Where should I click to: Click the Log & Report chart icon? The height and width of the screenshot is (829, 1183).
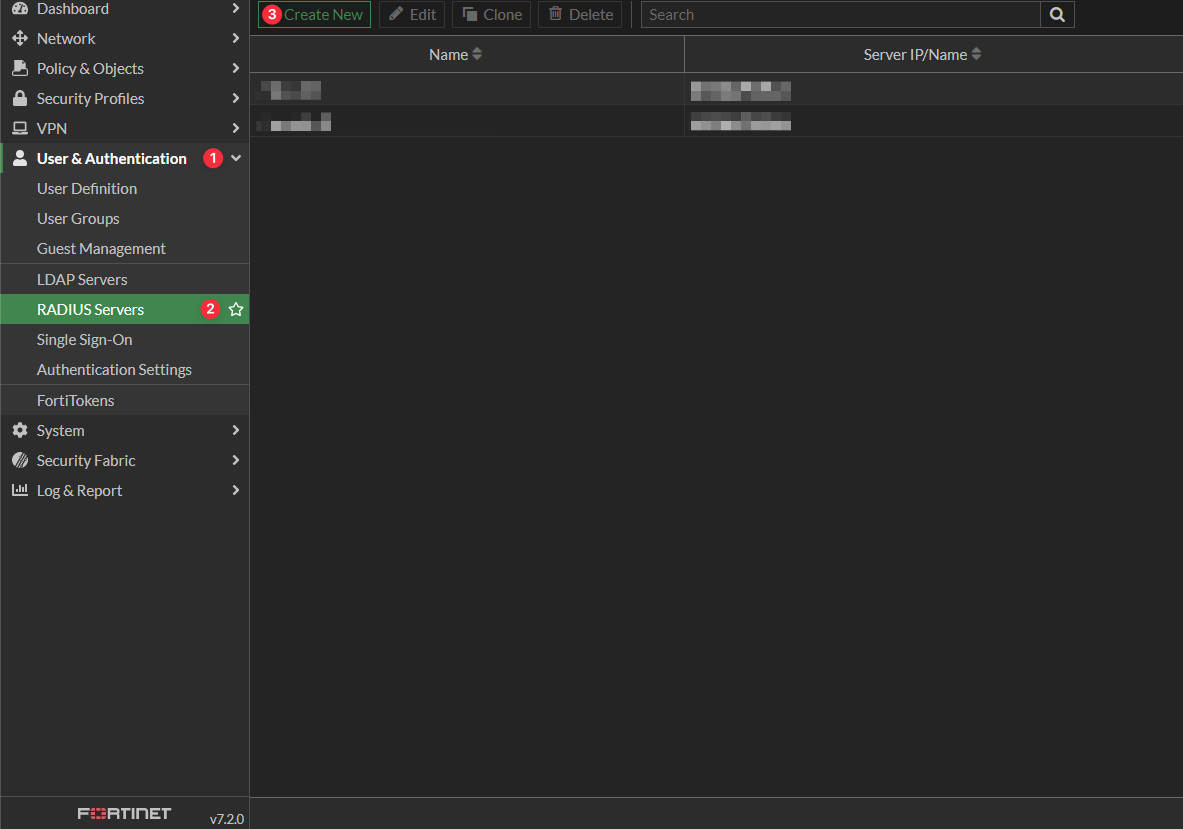[x=19, y=491]
